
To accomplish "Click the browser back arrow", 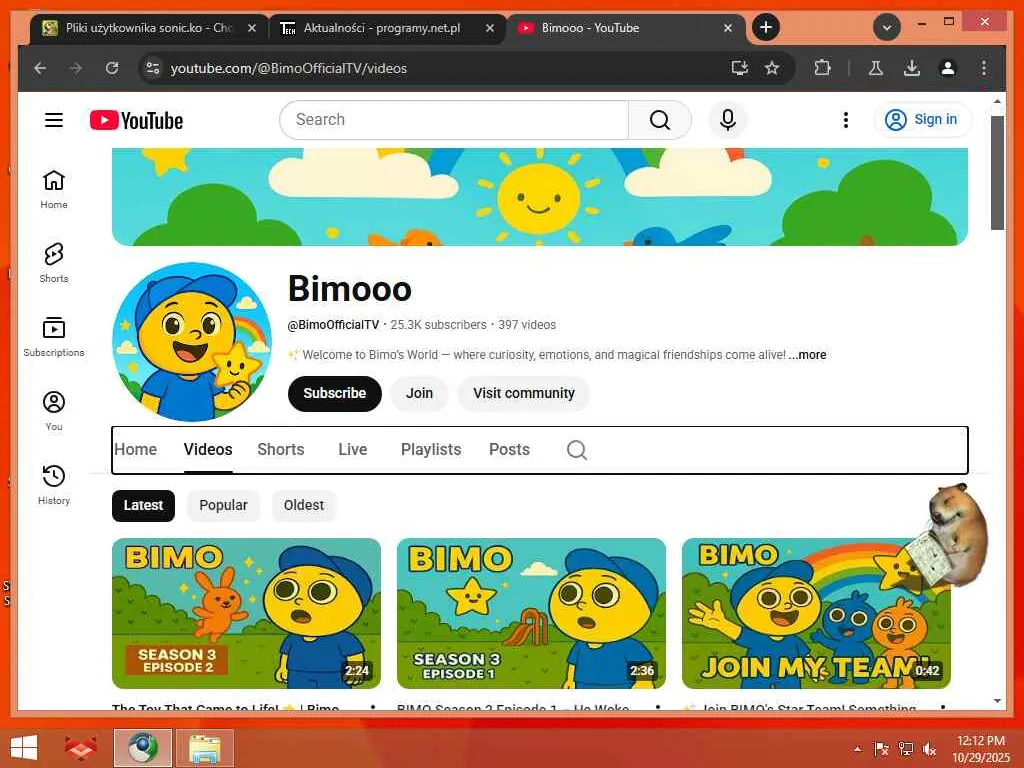I will coord(40,68).
